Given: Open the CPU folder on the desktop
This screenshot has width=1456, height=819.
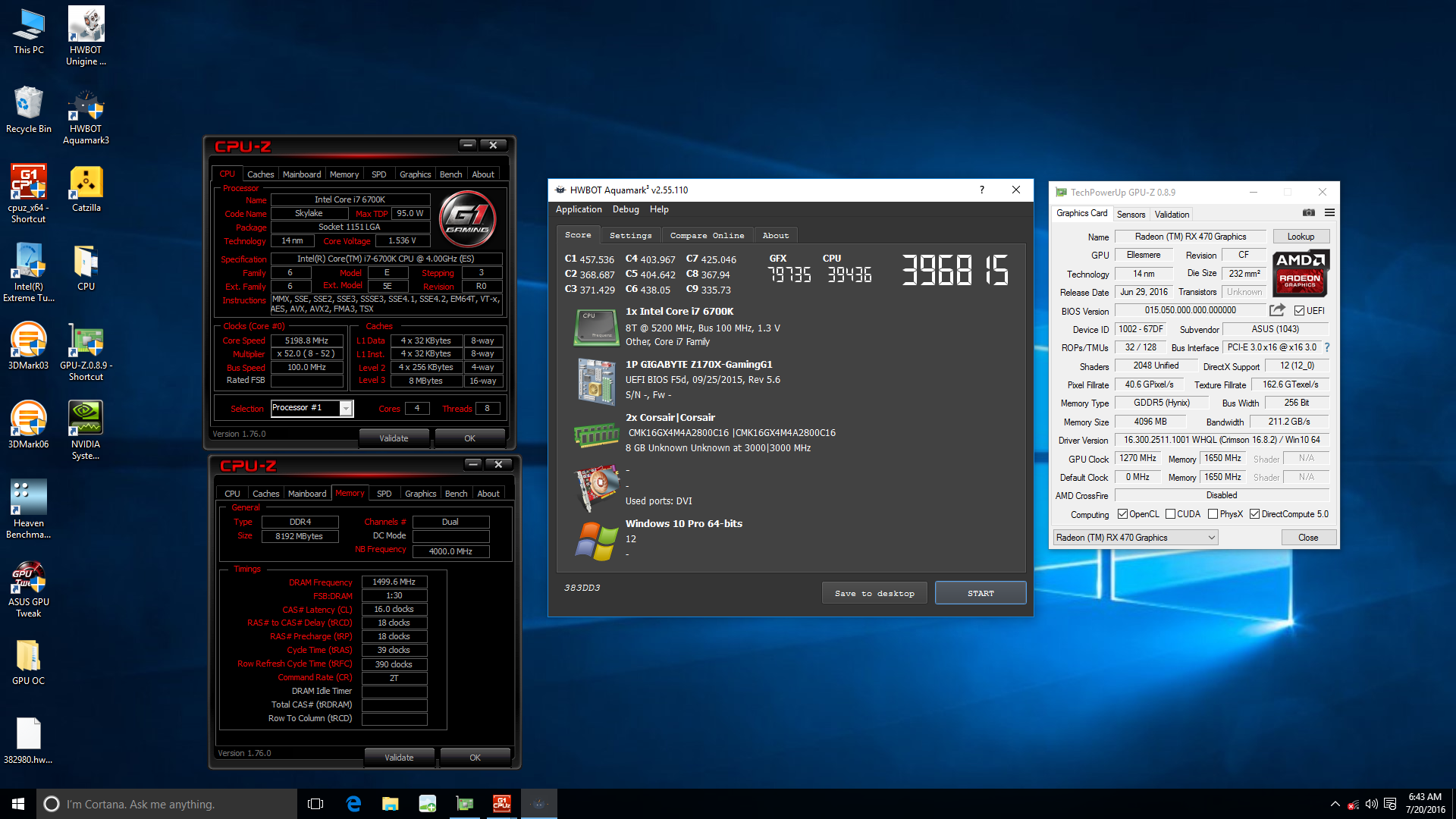Looking at the screenshot, I should pyautogui.click(x=86, y=268).
